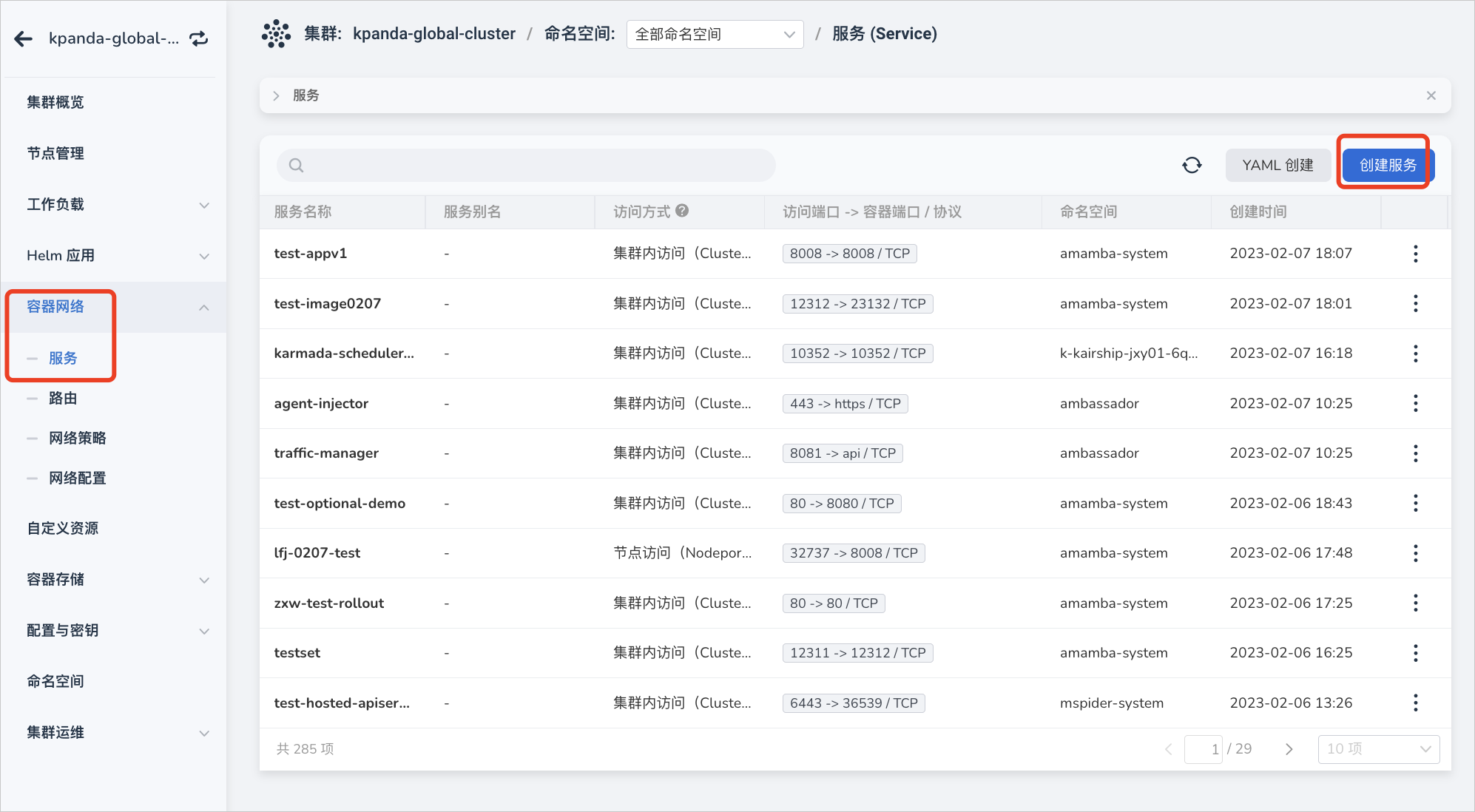The width and height of the screenshot is (1475, 812).
Task: Open 命名空间 in the sidebar
Action: tap(55, 681)
